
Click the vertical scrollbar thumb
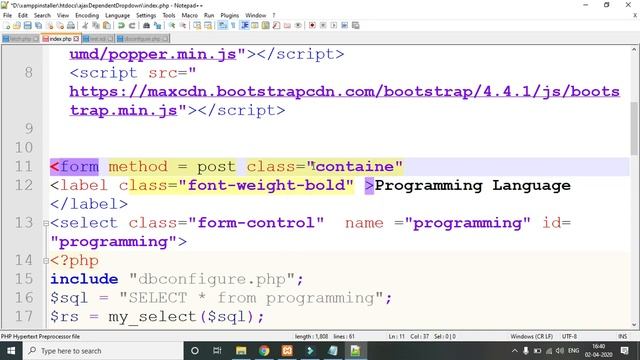634,128
